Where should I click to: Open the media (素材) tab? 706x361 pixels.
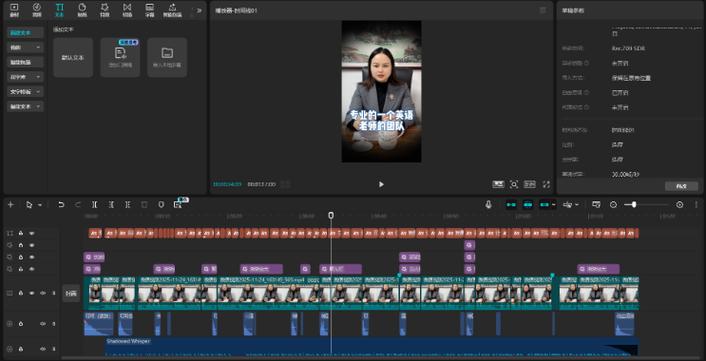(14, 10)
